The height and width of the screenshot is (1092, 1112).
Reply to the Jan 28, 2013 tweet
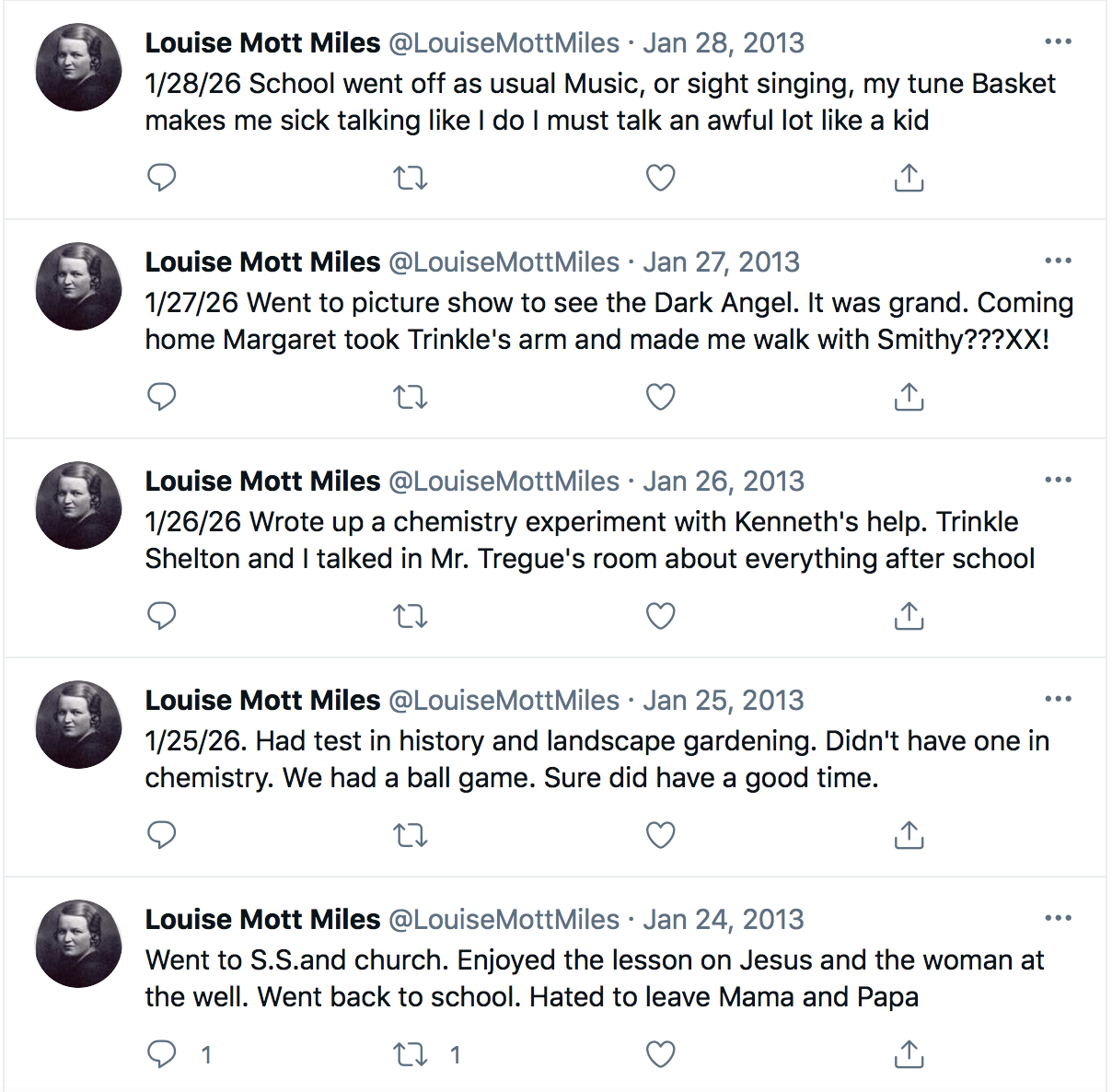pos(162,177)
